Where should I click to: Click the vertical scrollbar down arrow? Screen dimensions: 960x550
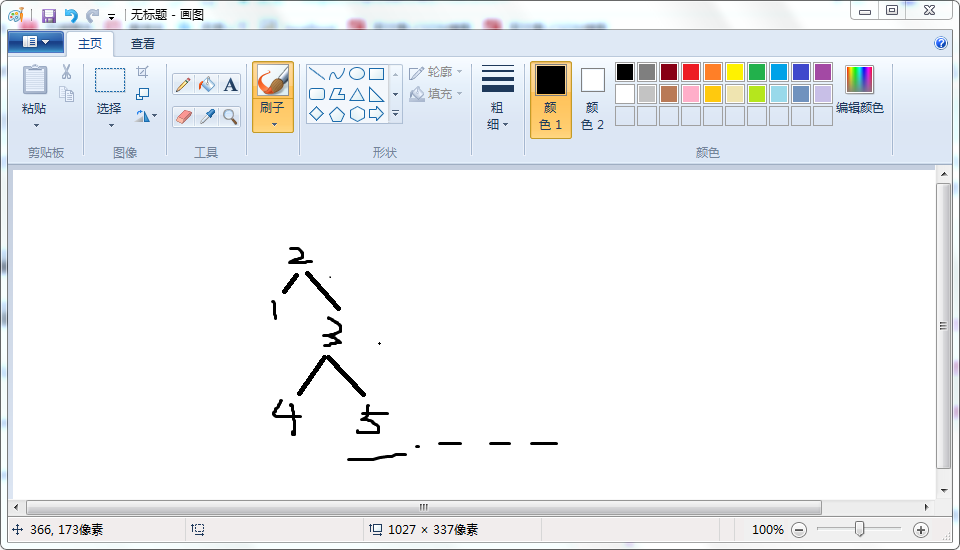(943, 491)
